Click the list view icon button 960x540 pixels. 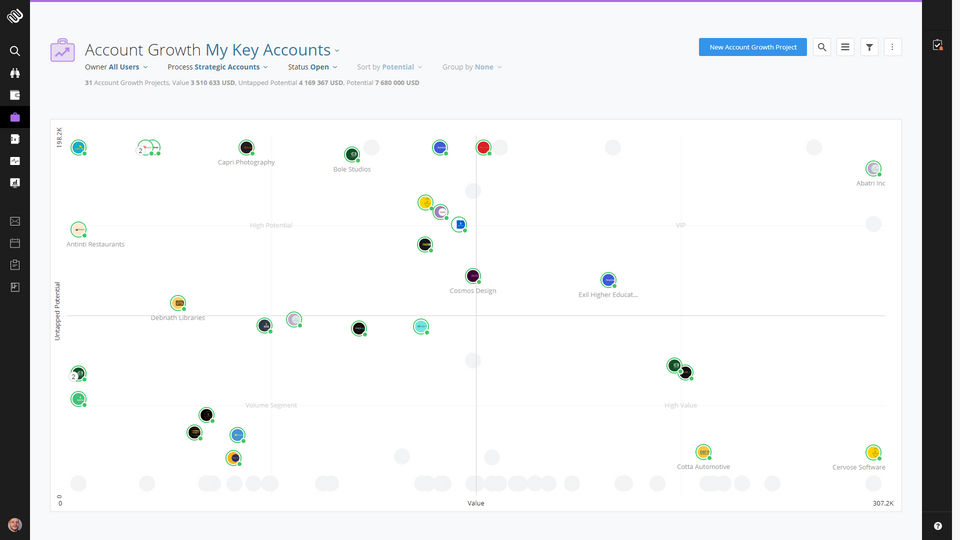pyautogui.click(x=845, y=47)
